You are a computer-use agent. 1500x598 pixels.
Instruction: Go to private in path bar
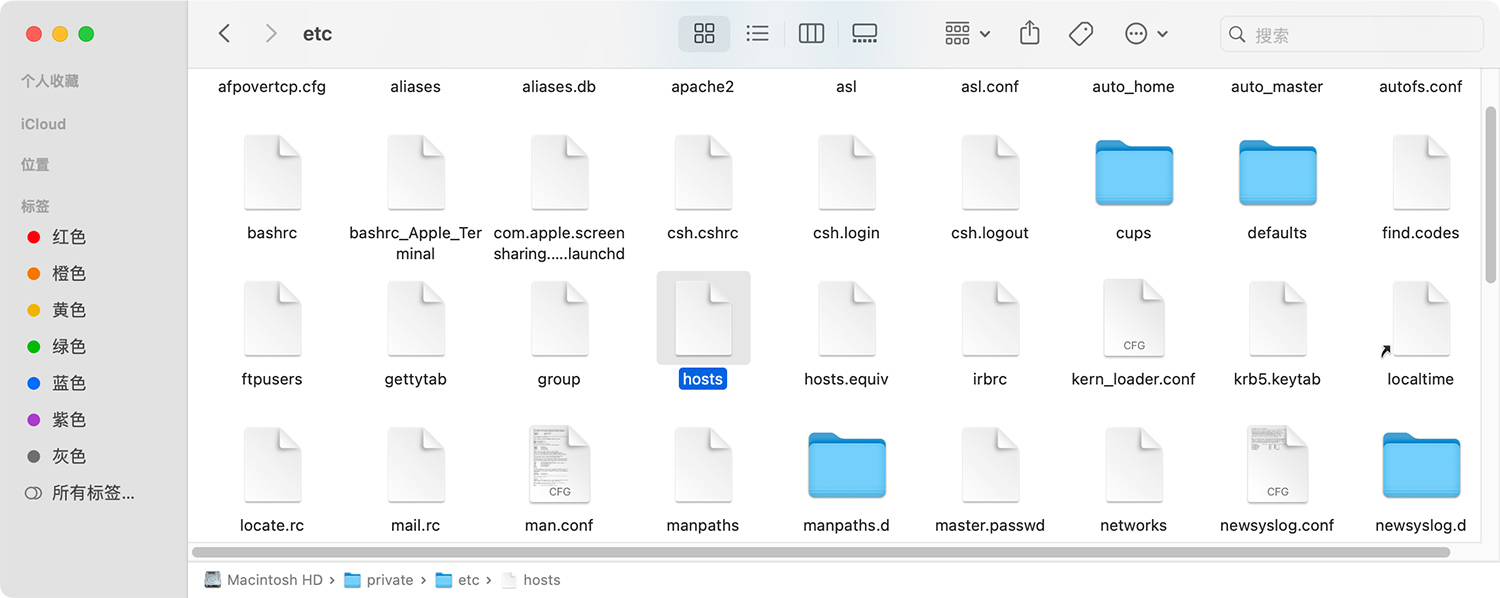[x=389, y=580]
